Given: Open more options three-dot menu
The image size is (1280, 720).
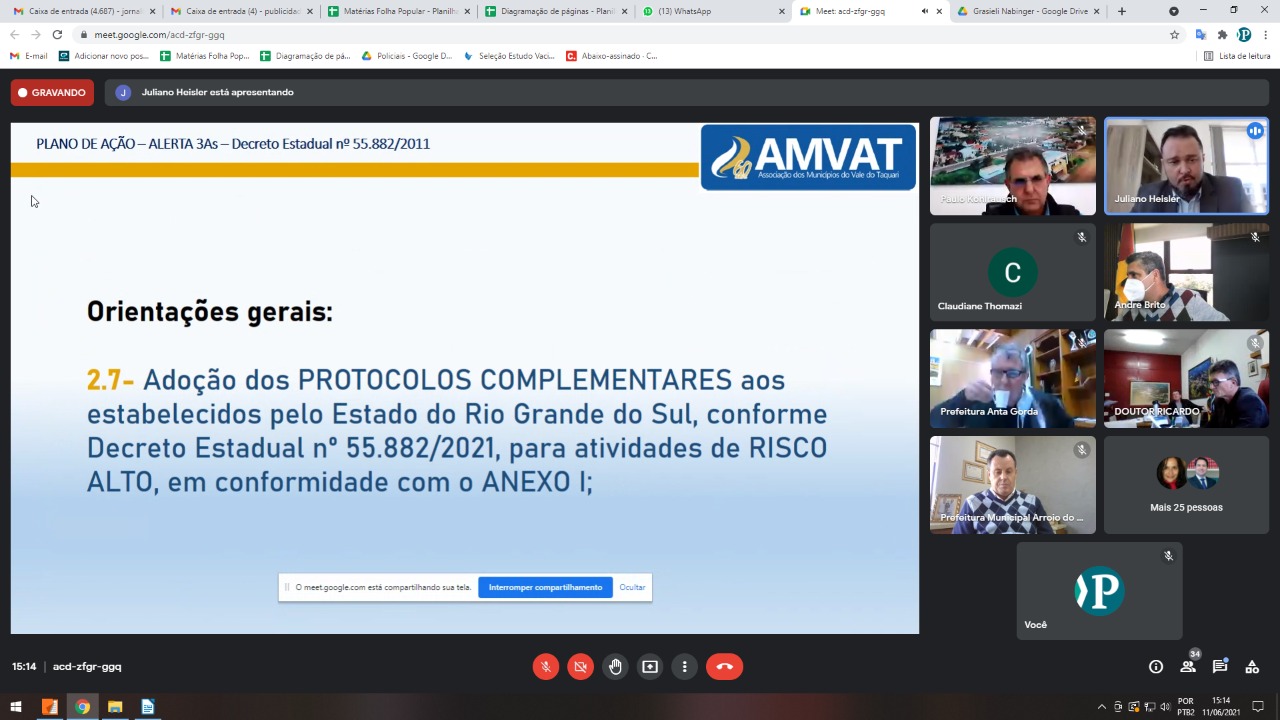Looking at the screenshot, I should [x=685, y=667].
